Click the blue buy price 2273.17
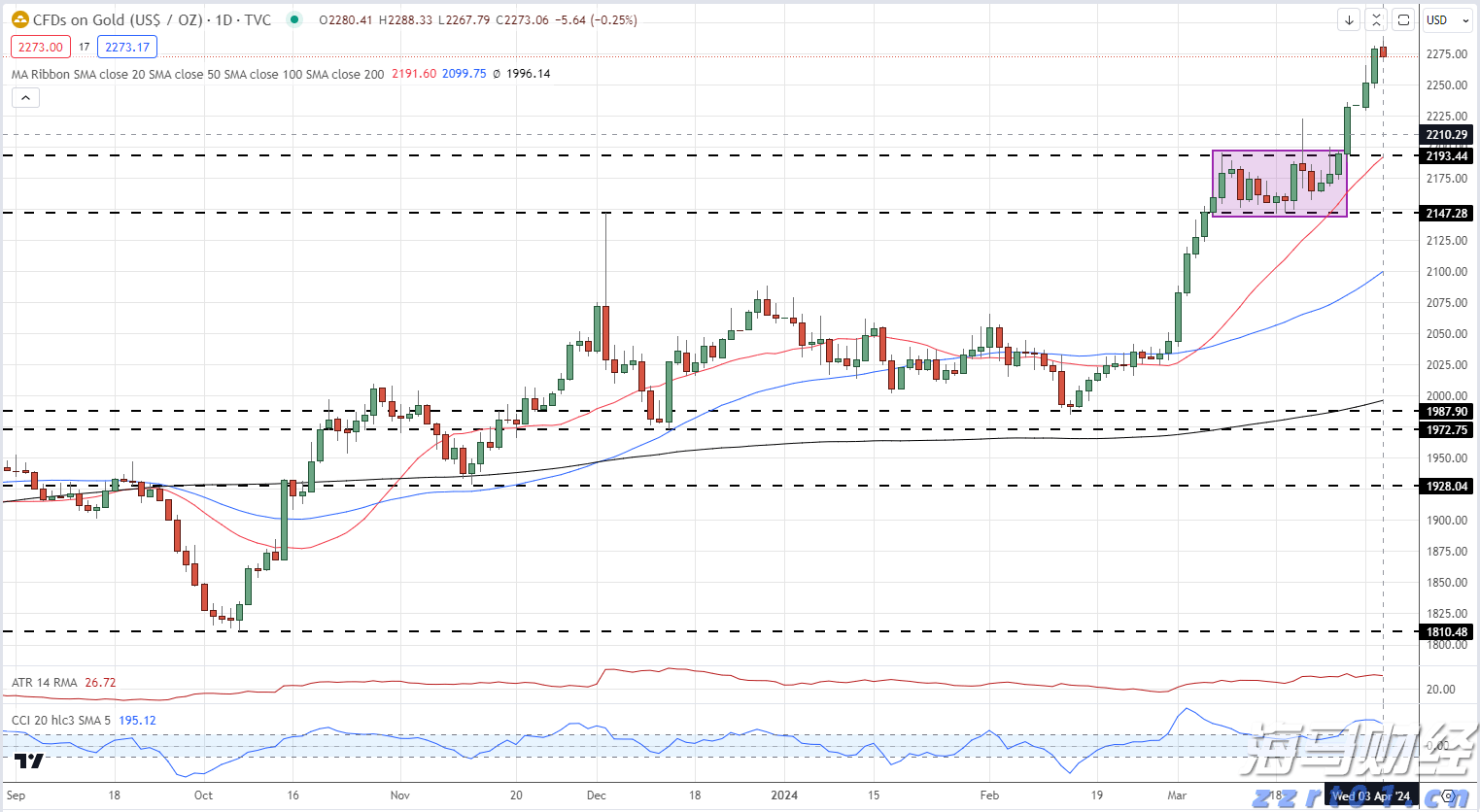Screen dimensions: 1480x812 (x=127, y=47)
